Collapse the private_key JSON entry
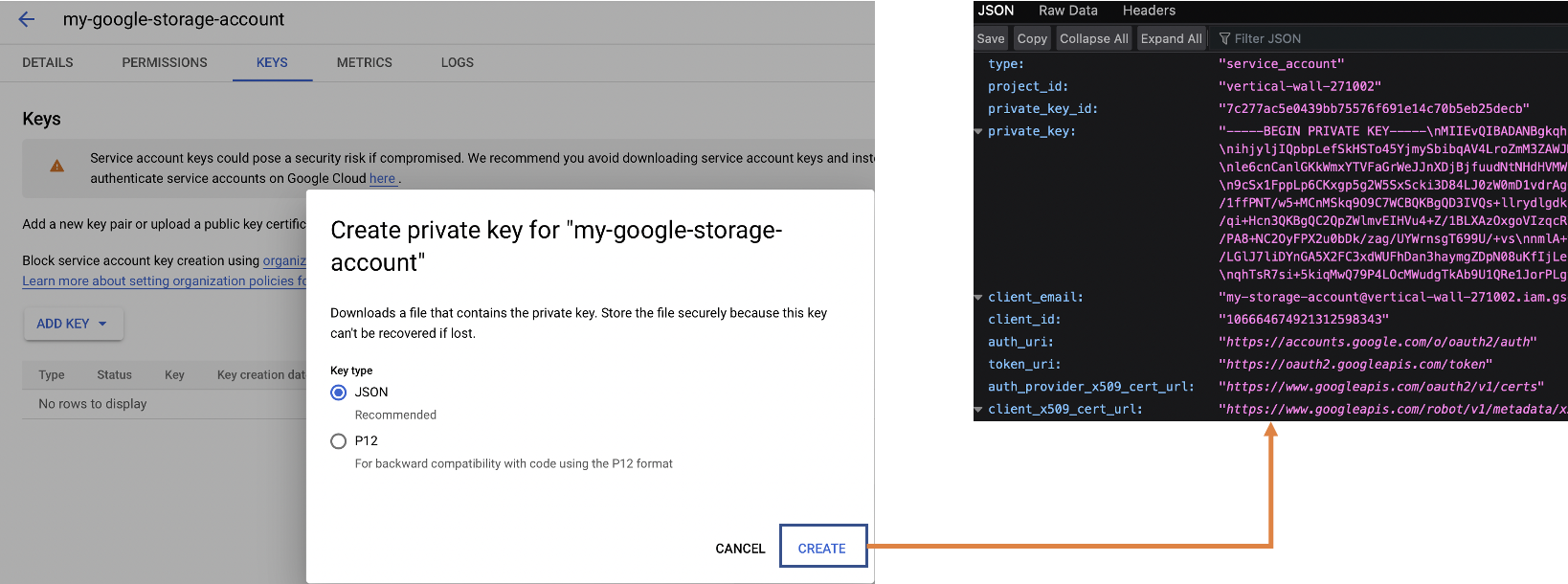The width and height of the screenshot is (1568, 584). click(978, 132)
